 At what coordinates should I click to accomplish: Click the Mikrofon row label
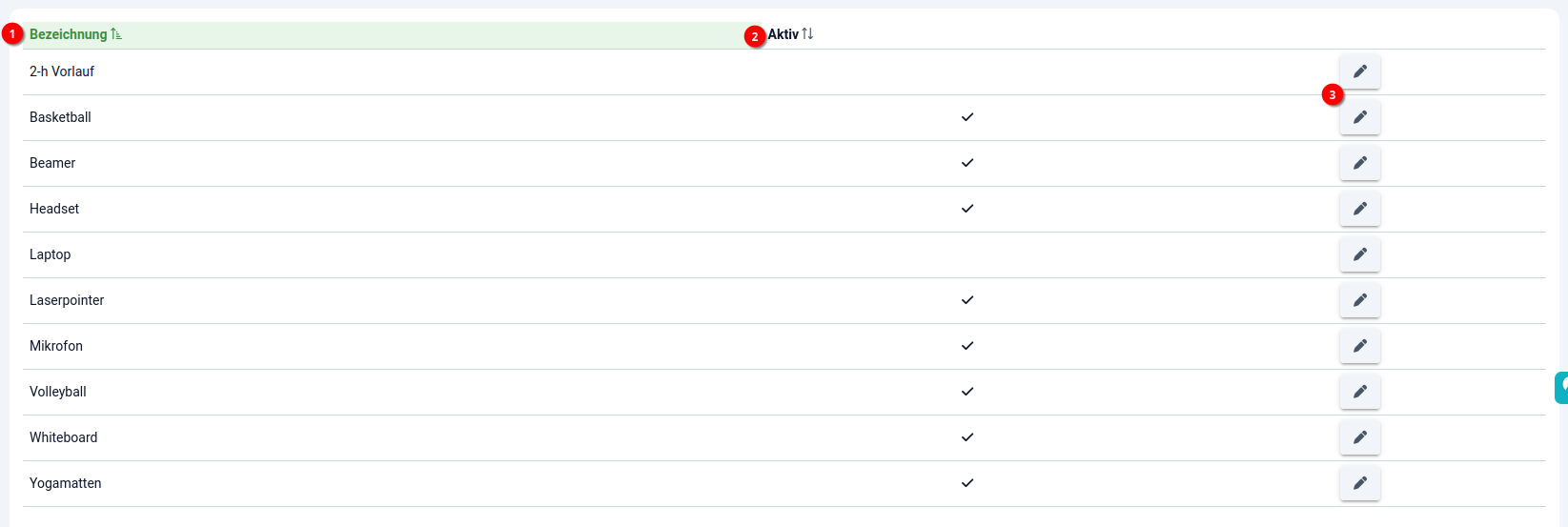(55, 346)
